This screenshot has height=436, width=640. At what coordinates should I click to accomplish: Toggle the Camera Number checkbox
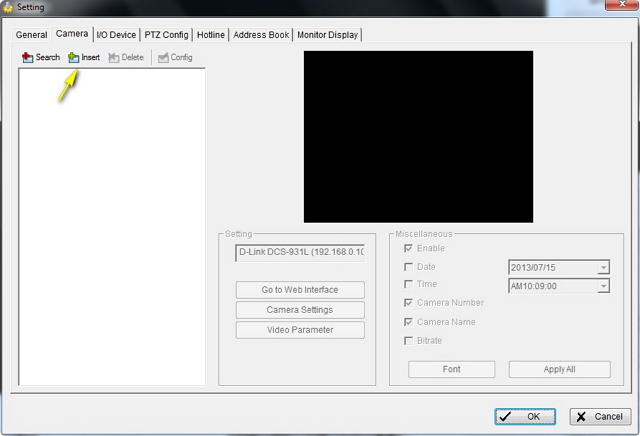(x=408, y=303)
